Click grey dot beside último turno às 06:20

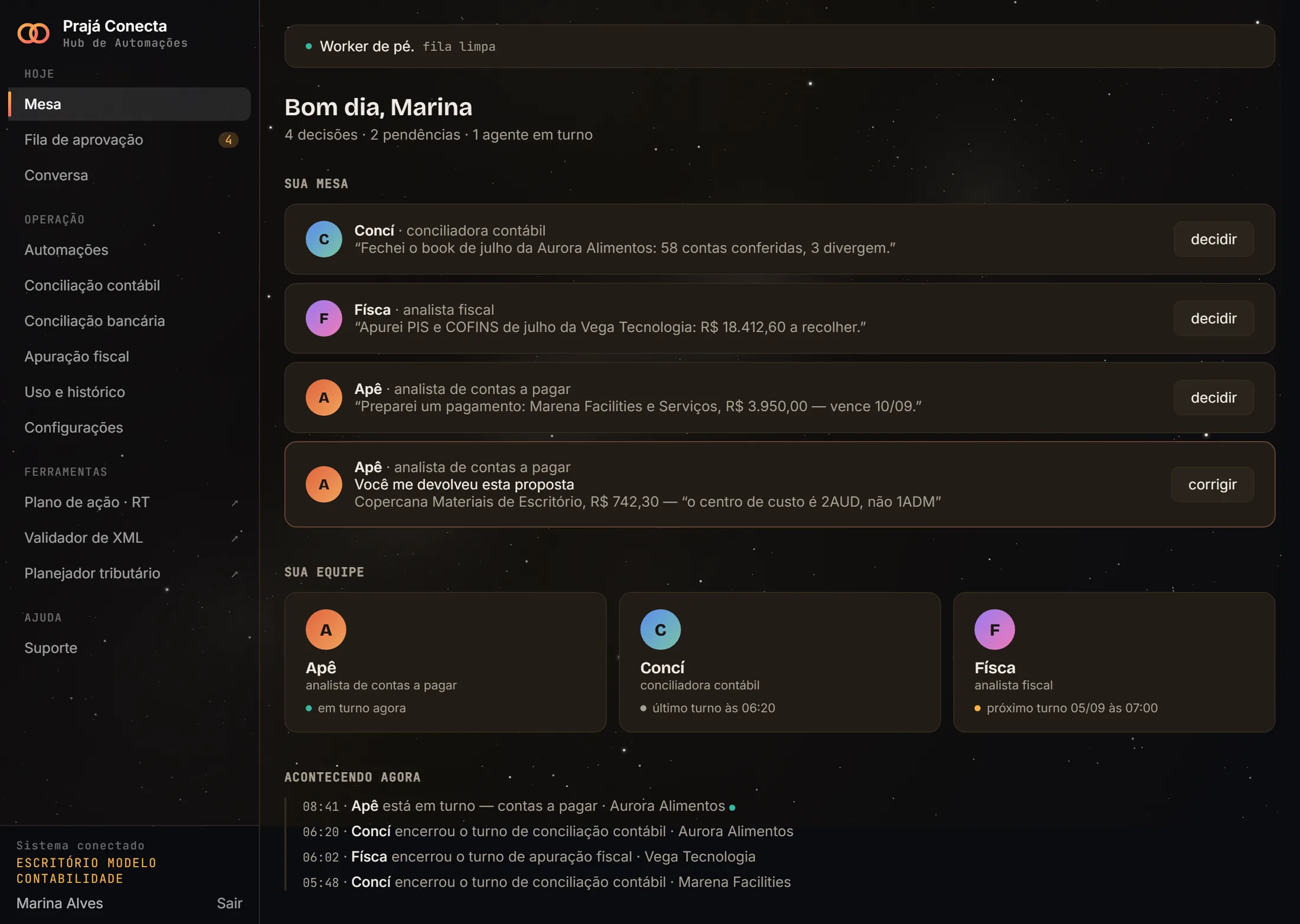click(643, 708)
